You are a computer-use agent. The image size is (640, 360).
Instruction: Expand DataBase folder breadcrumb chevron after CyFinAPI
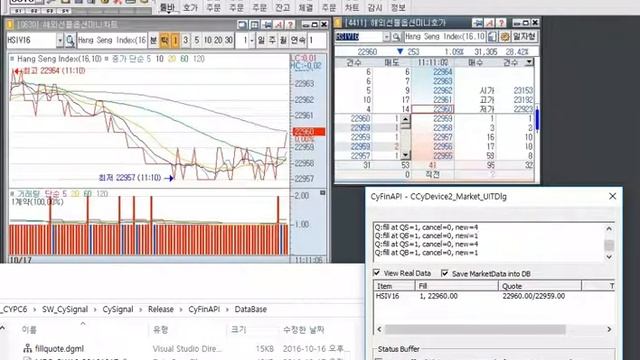pyautogui.click(x=228, y=309)
